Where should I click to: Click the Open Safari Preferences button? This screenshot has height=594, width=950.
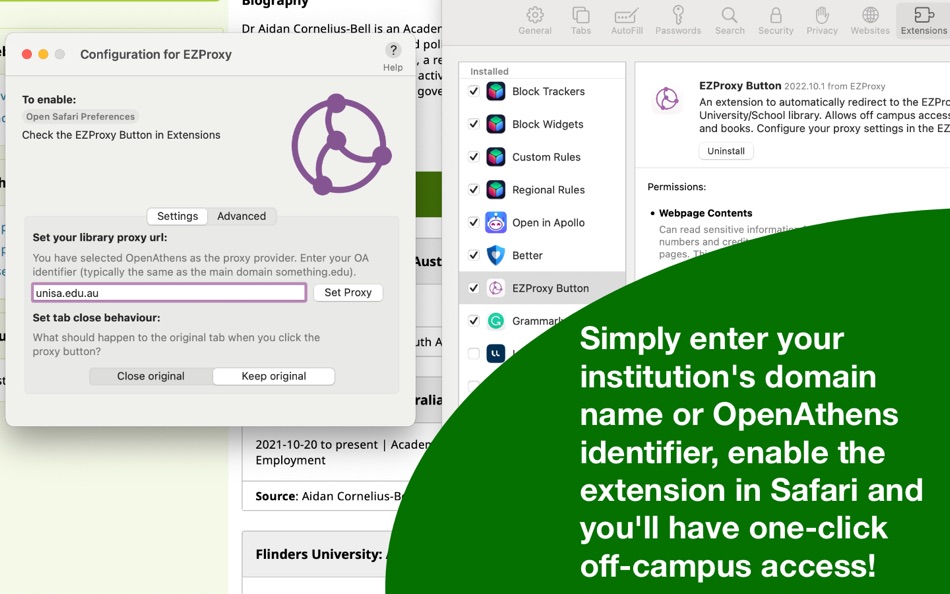pos(81,116)
